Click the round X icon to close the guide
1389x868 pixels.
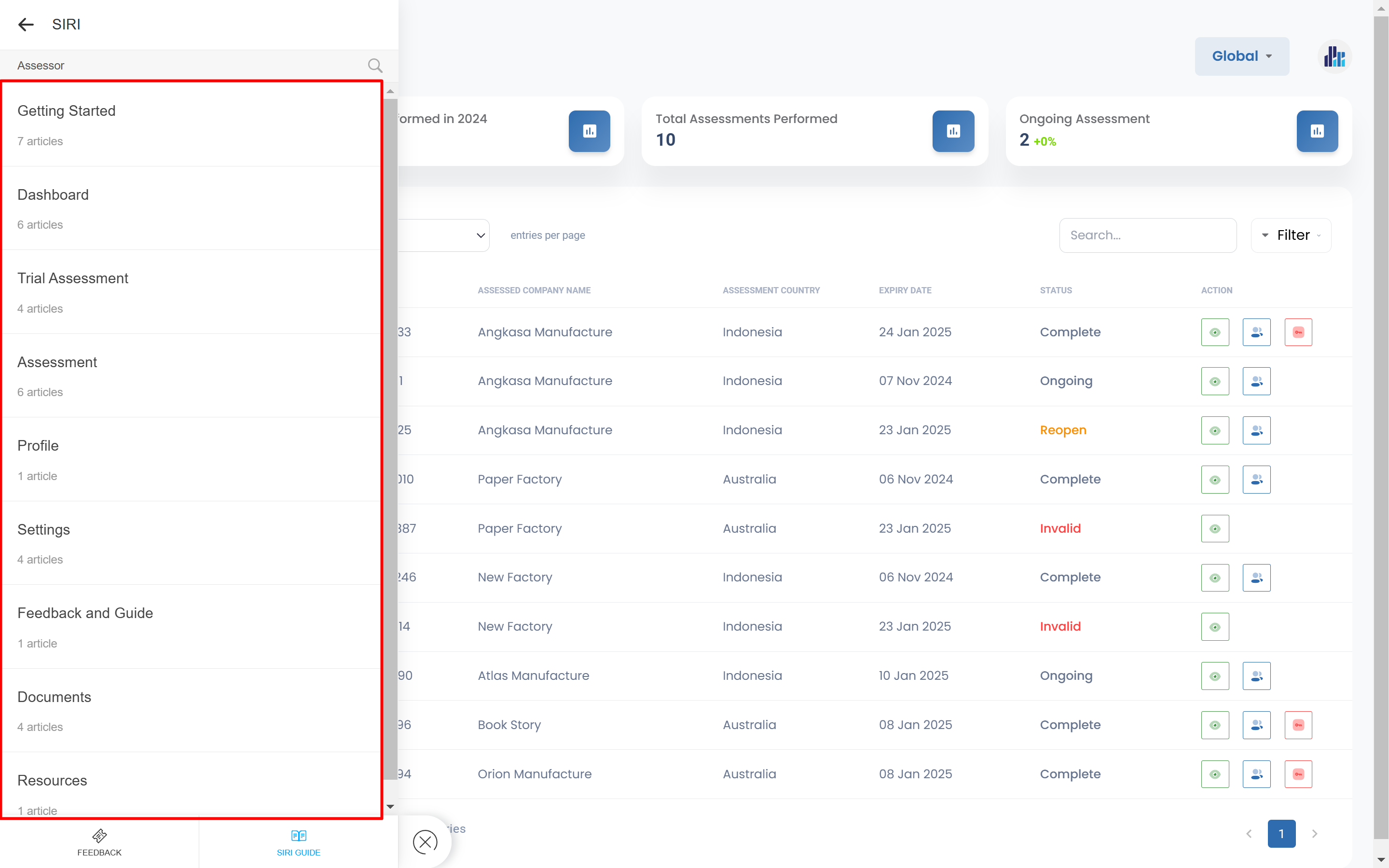(425, 841)
